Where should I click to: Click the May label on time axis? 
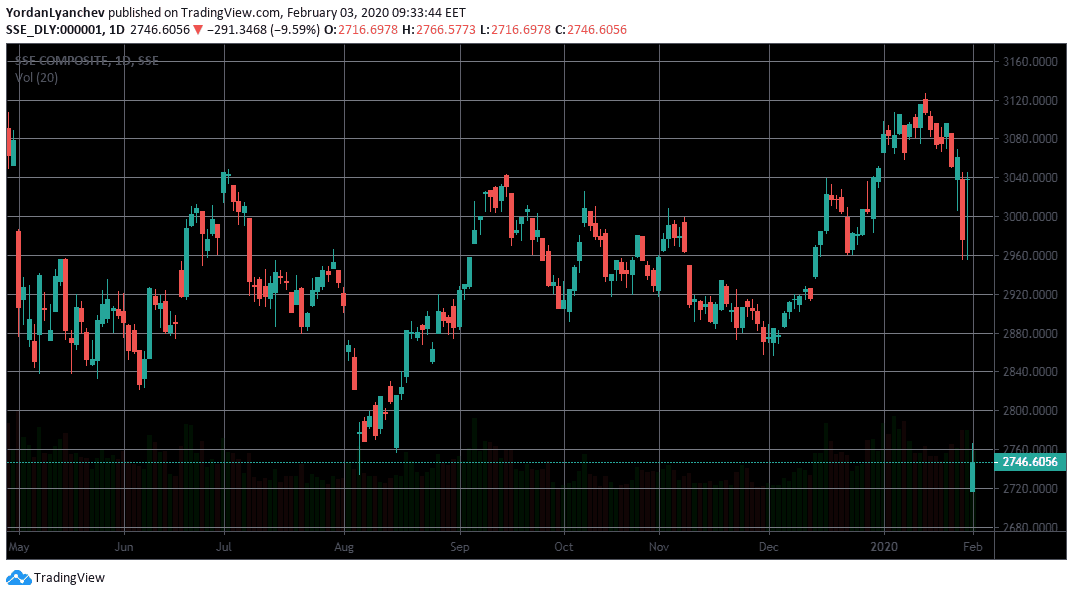point(18,547)
